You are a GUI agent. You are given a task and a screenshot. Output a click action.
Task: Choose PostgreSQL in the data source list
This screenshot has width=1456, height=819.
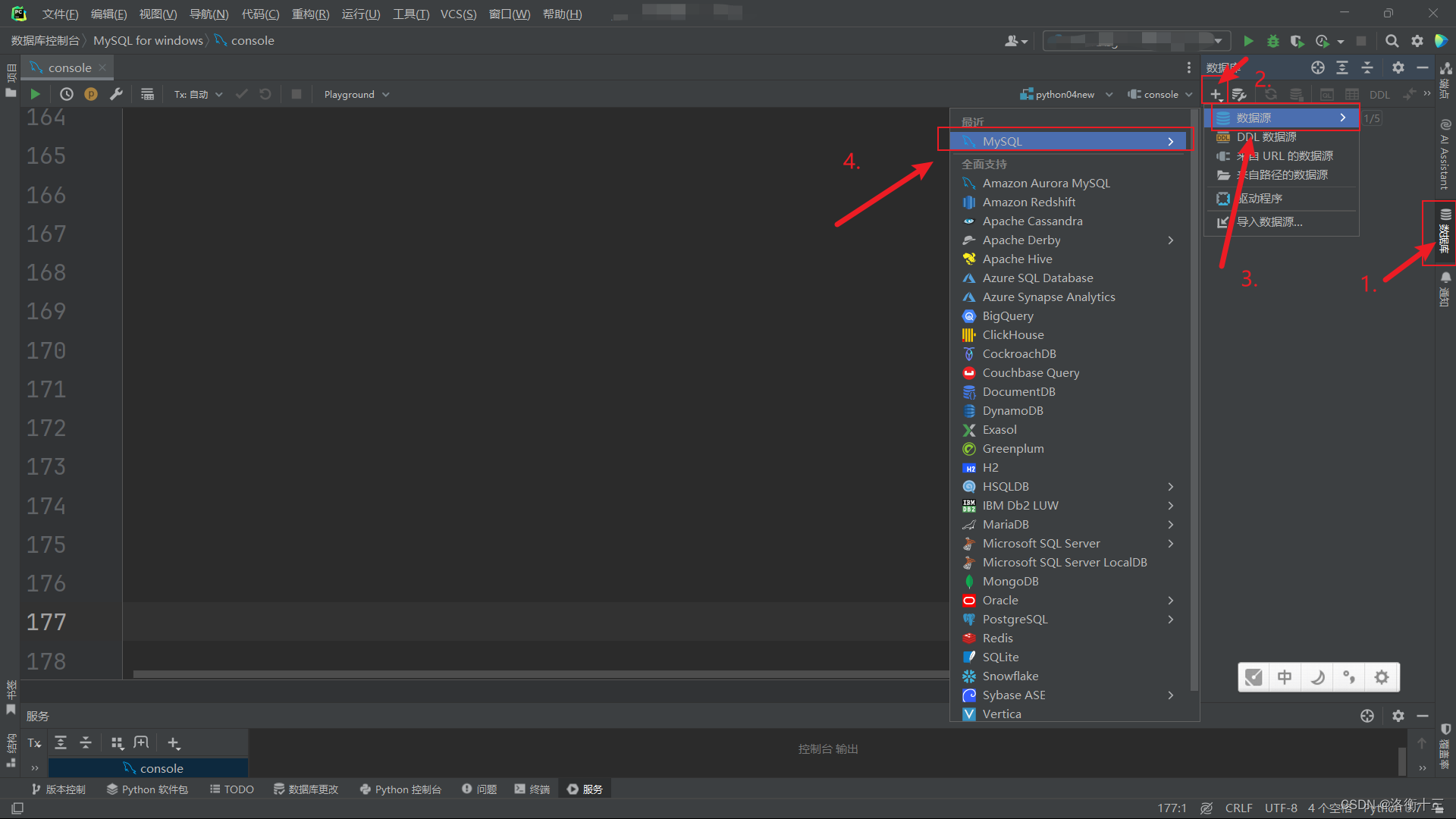[x=1014, y=619]
